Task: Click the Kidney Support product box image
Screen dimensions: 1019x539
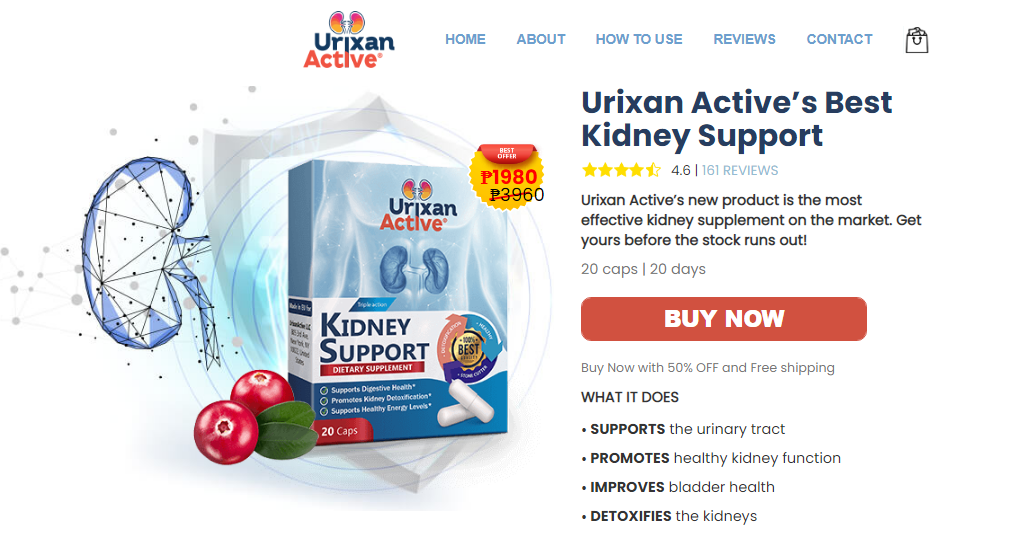Action: tap(398, 303)
